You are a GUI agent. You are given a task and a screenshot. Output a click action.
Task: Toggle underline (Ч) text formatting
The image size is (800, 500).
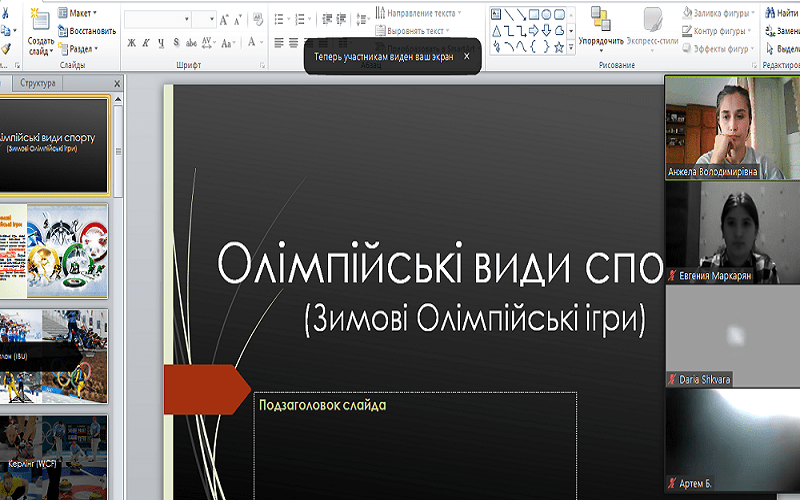(161, 42)
